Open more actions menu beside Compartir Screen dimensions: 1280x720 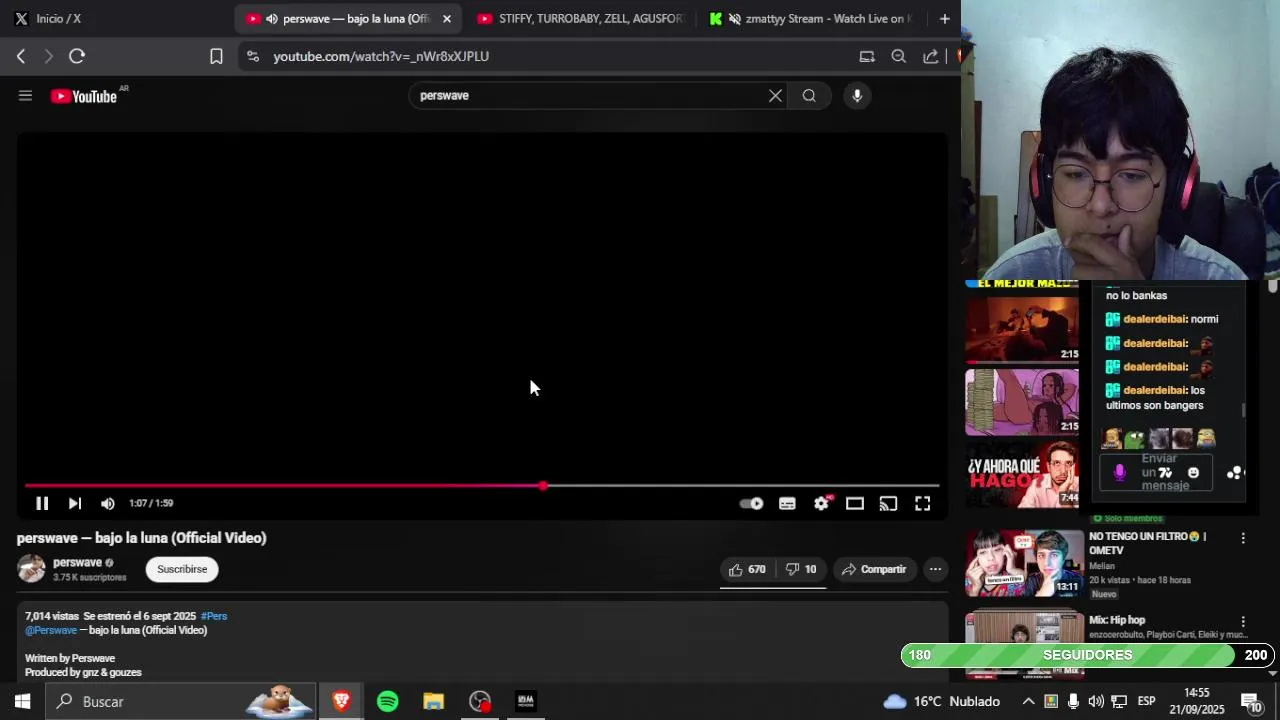pyautogui.click(x=935, y=569)
